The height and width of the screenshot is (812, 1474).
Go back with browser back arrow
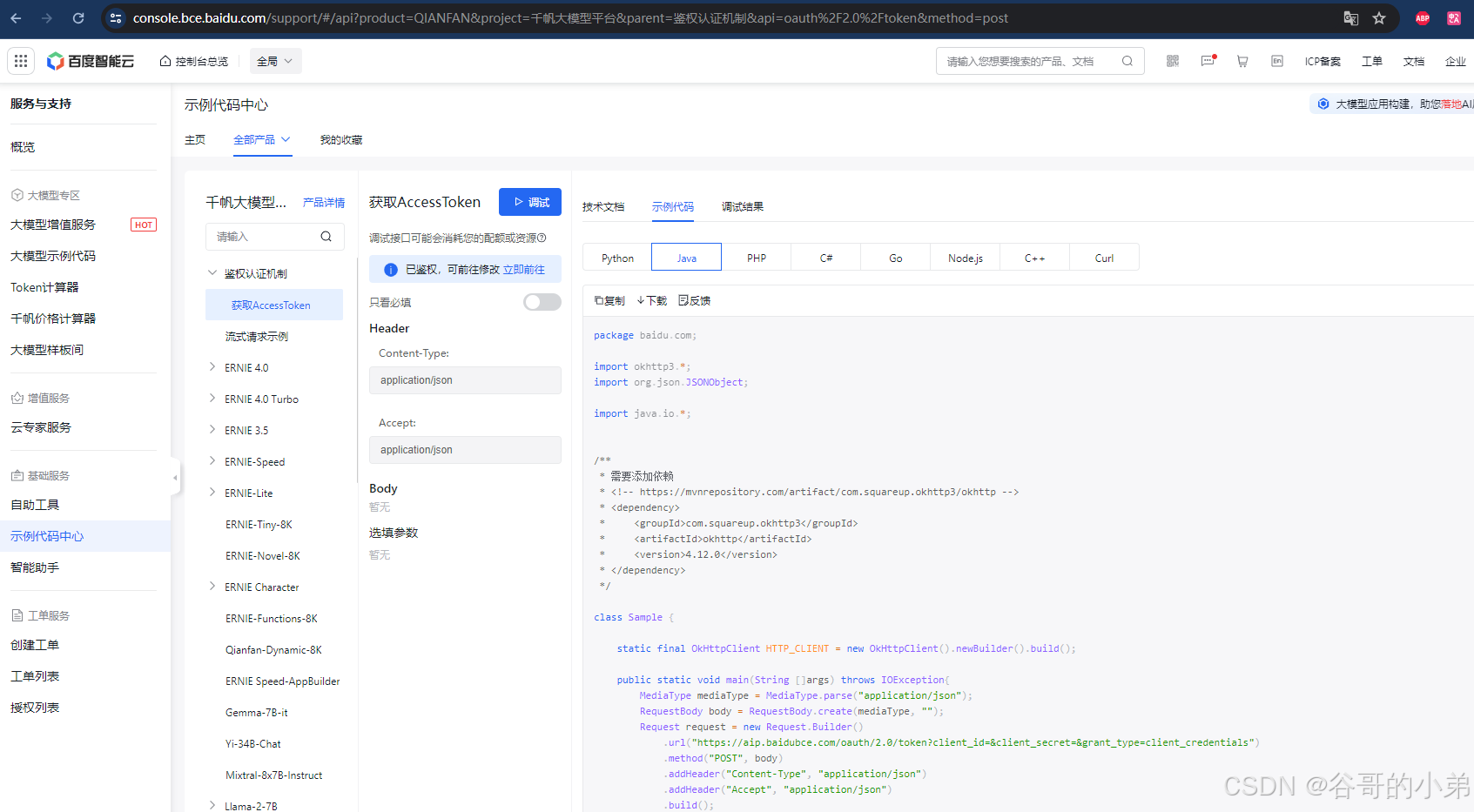[16, 17]
